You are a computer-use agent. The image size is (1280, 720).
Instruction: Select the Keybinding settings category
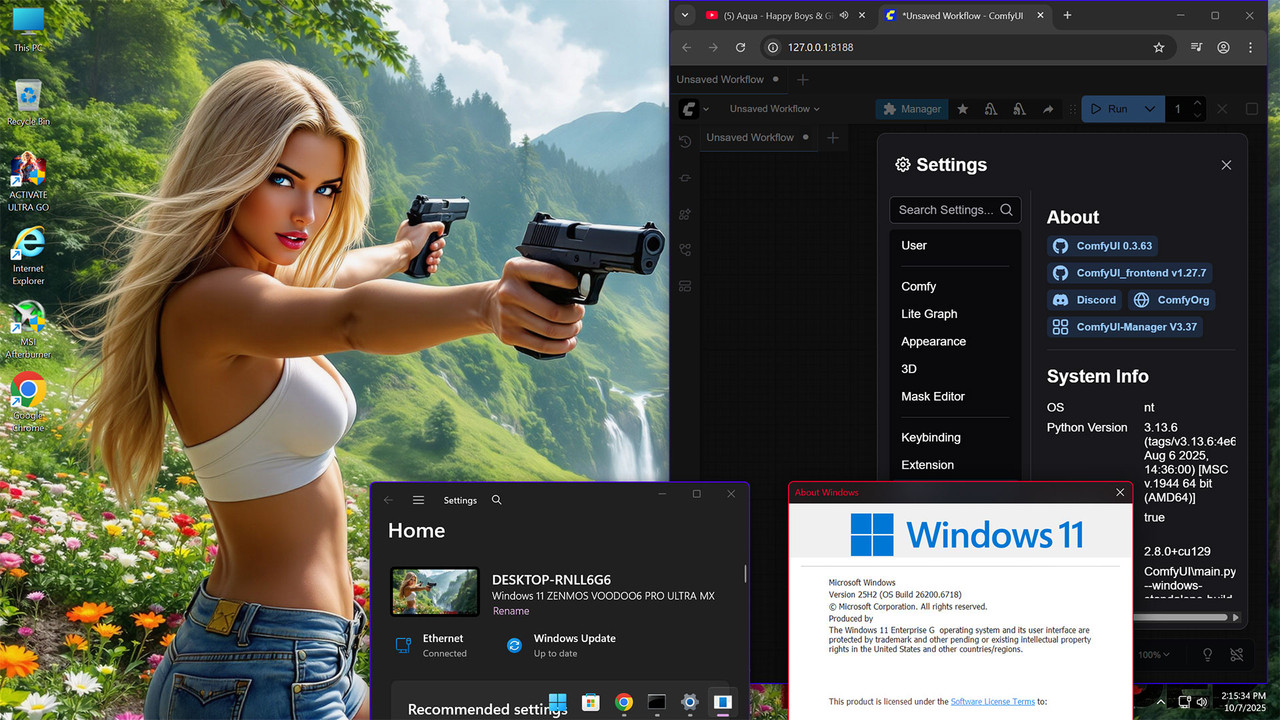[x=955, y=437]
